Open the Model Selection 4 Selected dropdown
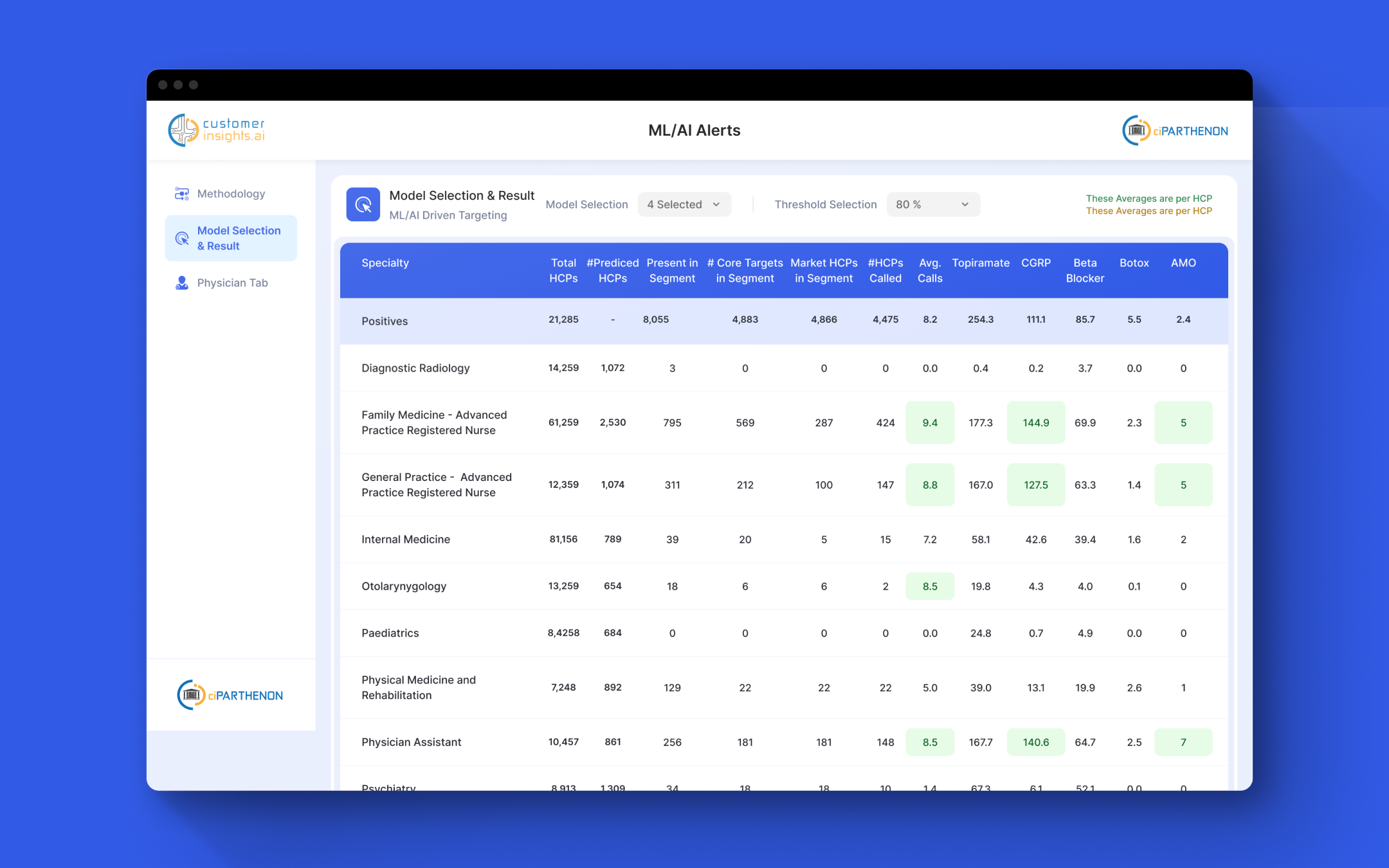Image resolution: width=1389 pixels, height=868 pixels. tap(684, 204)
